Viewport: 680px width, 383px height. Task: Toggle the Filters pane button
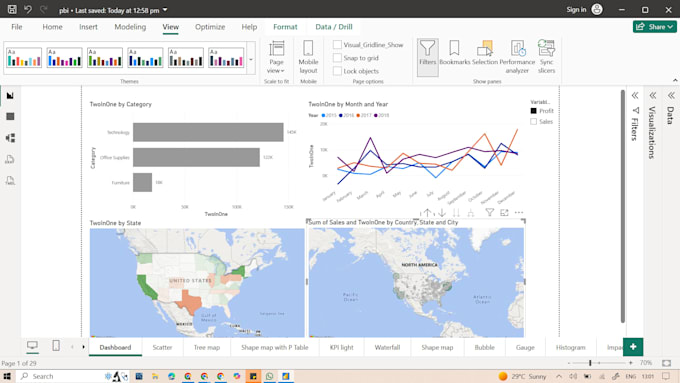click(x=428, y=57)
